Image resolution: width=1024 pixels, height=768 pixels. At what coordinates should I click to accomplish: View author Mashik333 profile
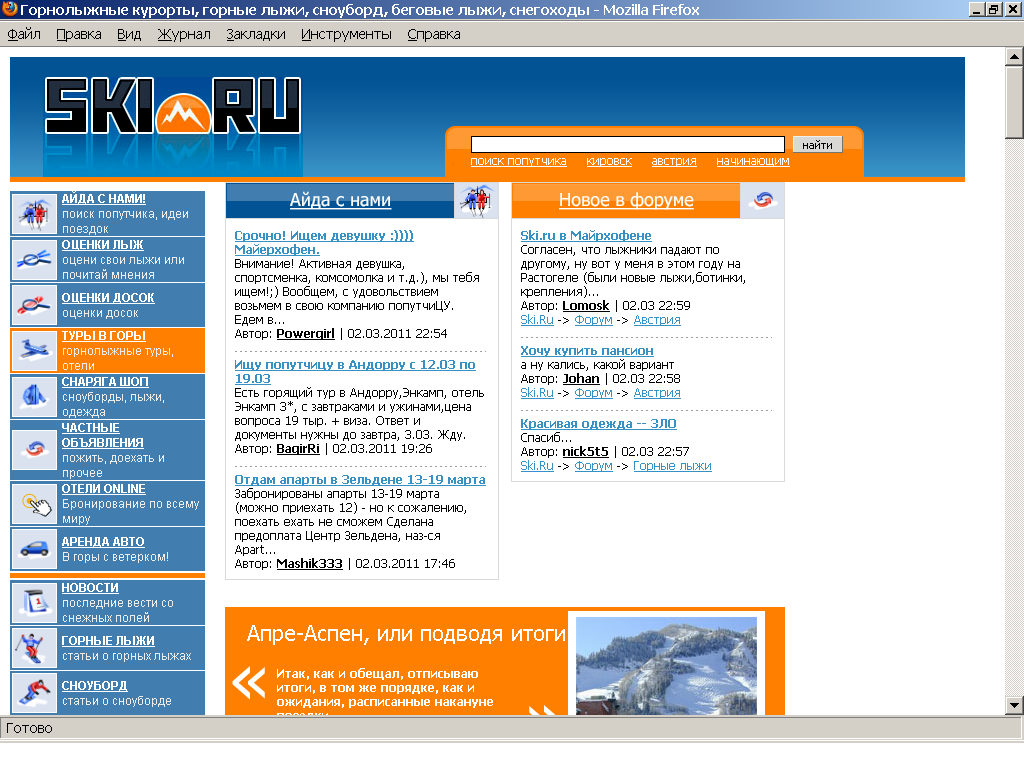310,564
